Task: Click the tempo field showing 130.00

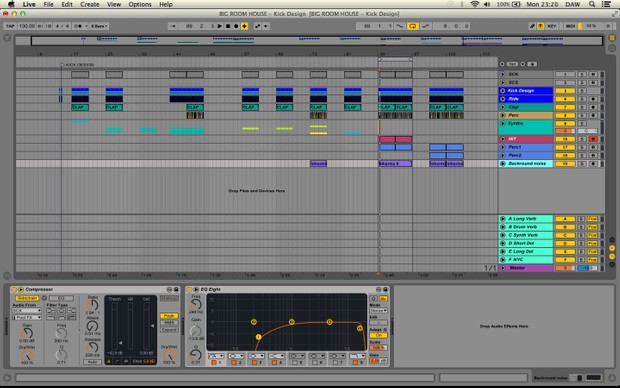Action: (x=27, y=26)
